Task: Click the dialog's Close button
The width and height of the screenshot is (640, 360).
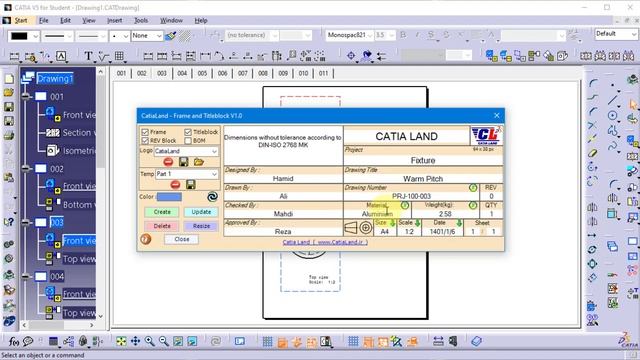Action: pos(182,239)
